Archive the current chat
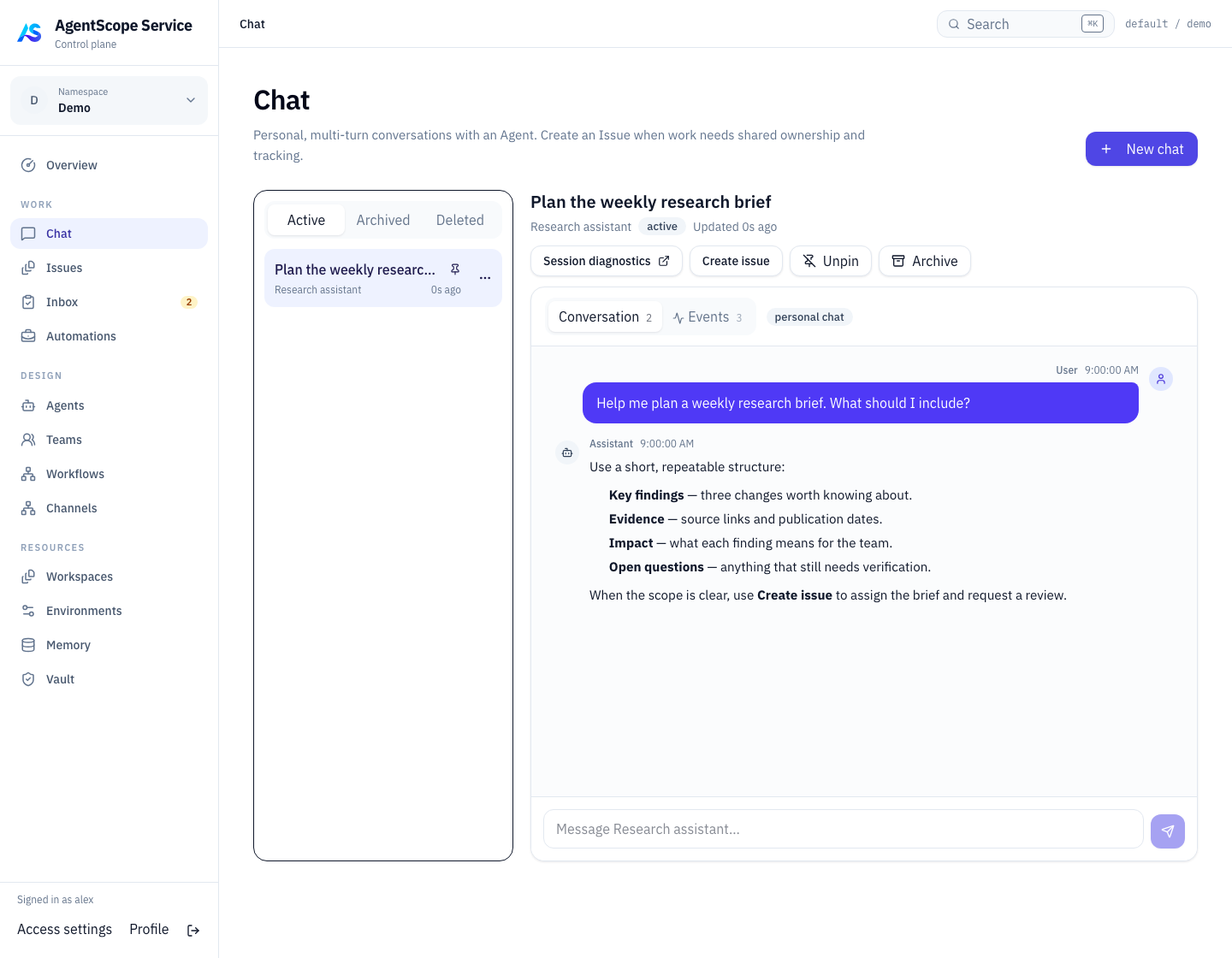This screenshot has height=958, width=1232. 925,261
